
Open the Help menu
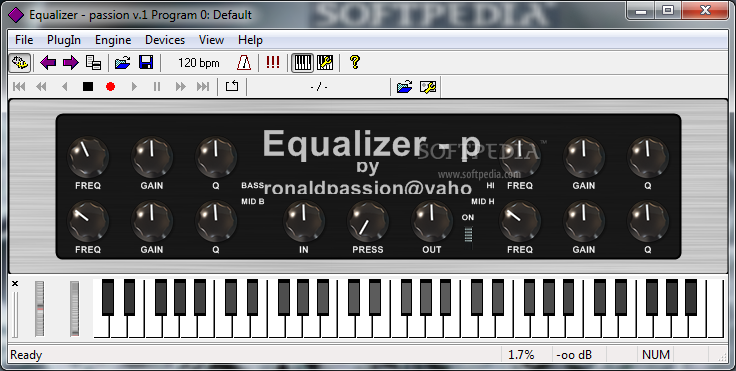pyautogui.click(x=250, y=40)
